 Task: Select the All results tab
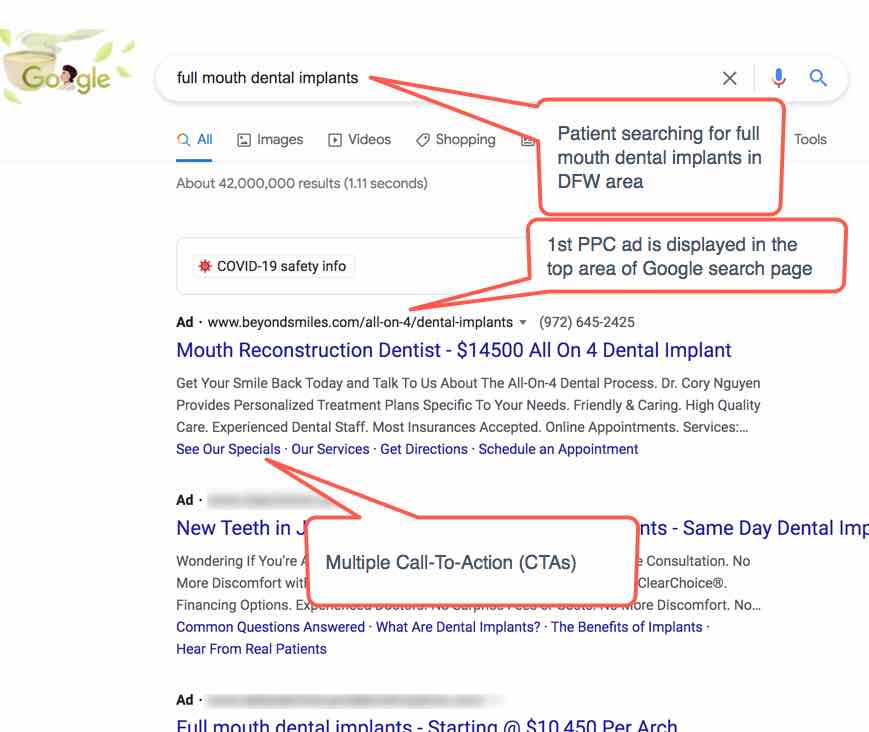click(x=194, y=140)
